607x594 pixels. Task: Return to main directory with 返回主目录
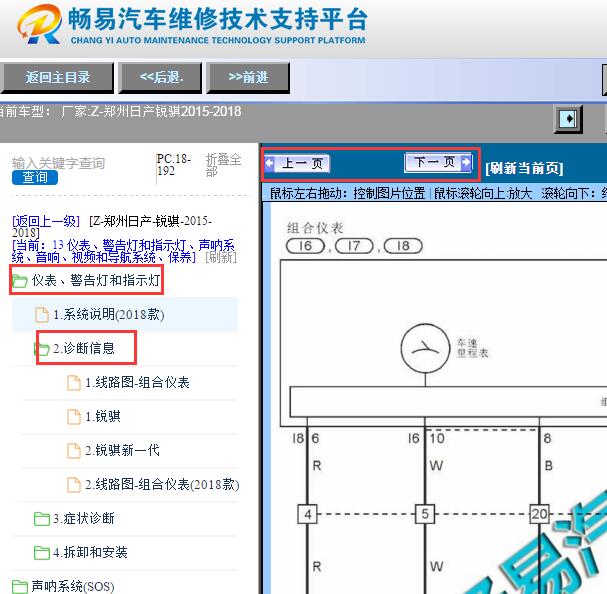pyautogui.click(x=57, y=77)
